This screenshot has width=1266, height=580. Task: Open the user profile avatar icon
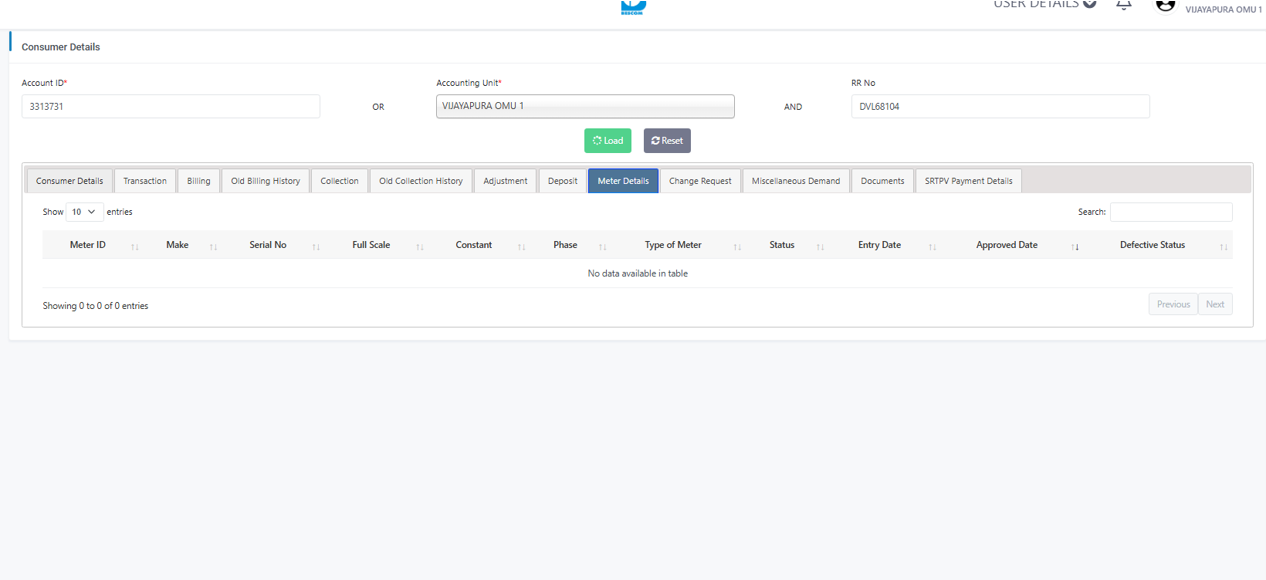(x=1165, y=5)
